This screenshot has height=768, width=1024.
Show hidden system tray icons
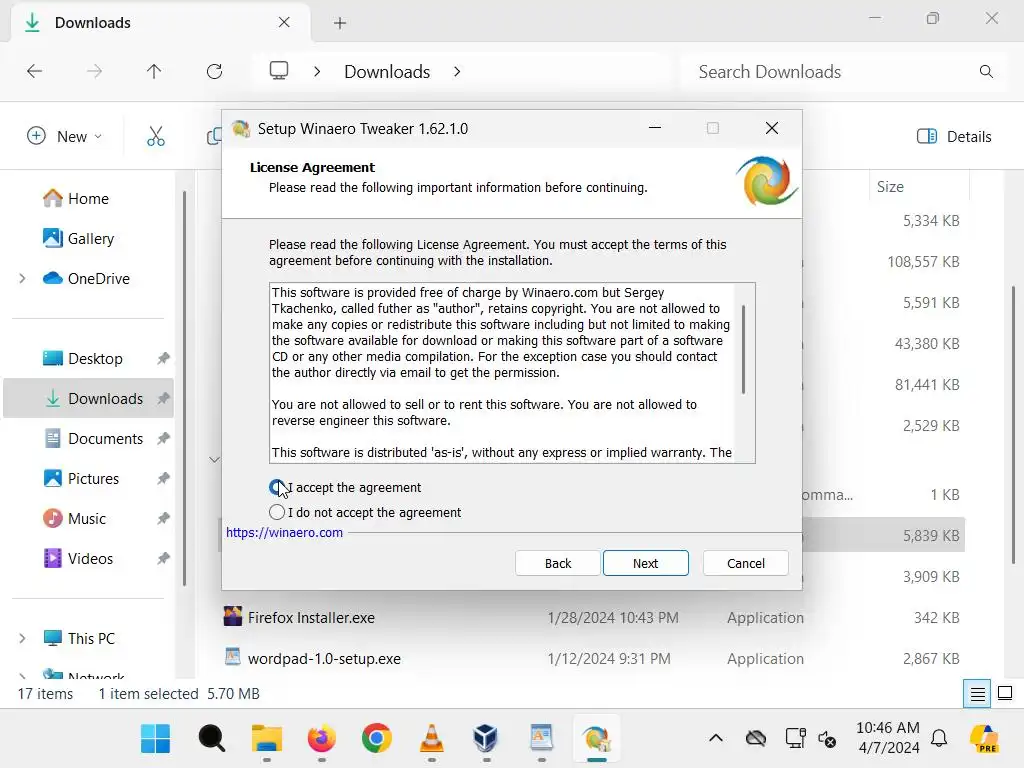point(716,739)
